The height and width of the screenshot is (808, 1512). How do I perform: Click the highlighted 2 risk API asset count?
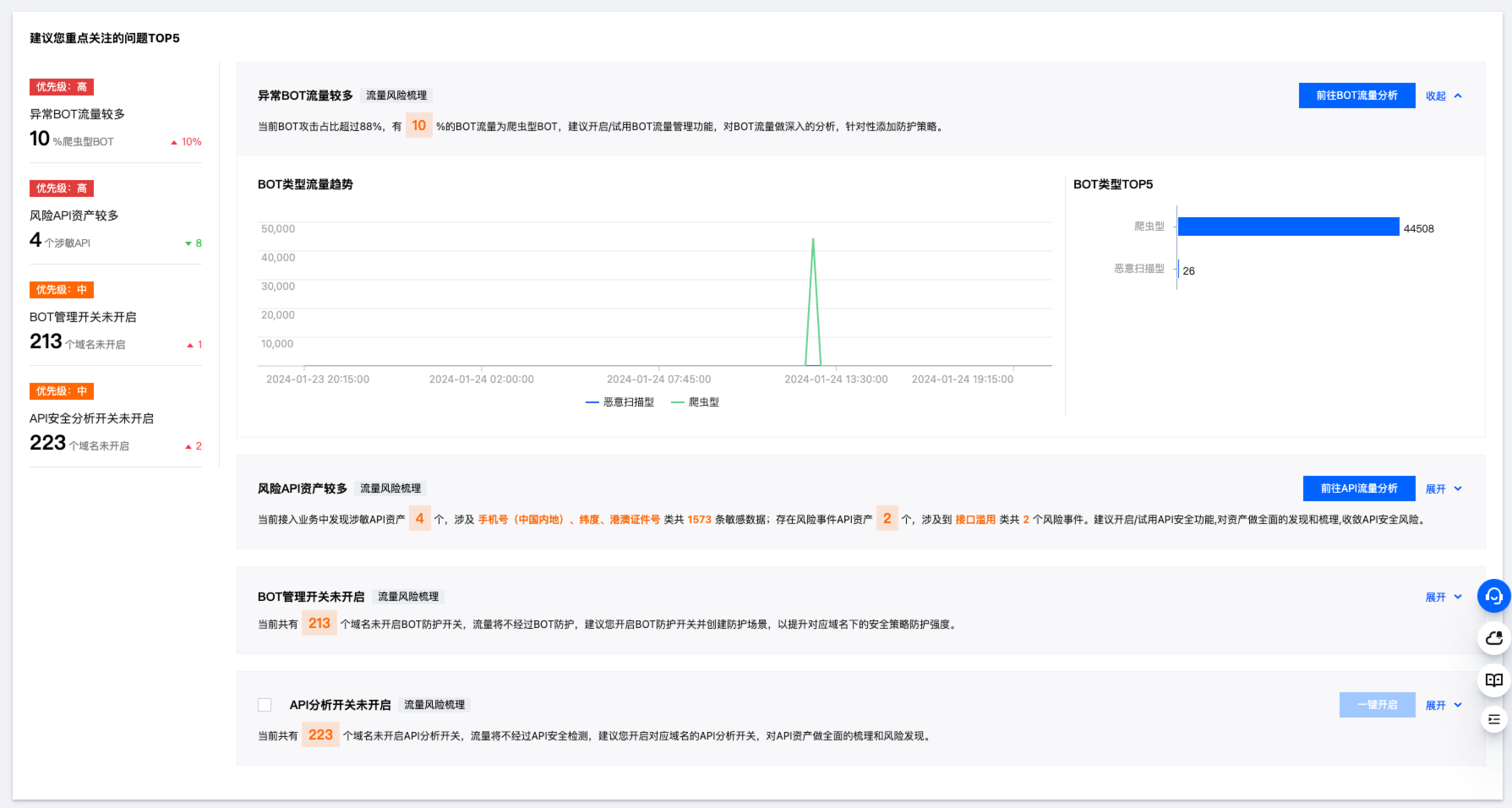coord(887,518)
